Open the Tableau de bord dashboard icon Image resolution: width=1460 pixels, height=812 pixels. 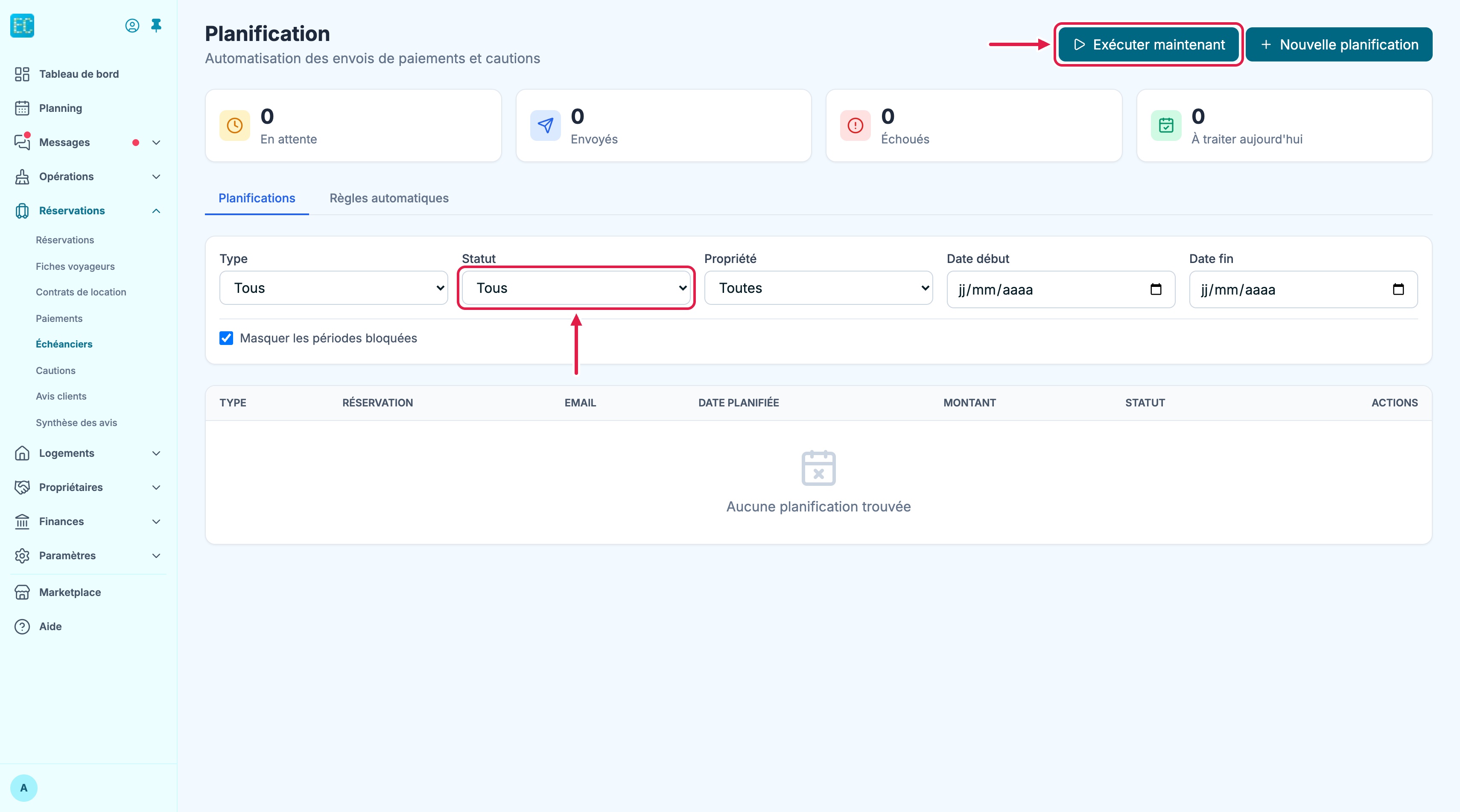22,74
